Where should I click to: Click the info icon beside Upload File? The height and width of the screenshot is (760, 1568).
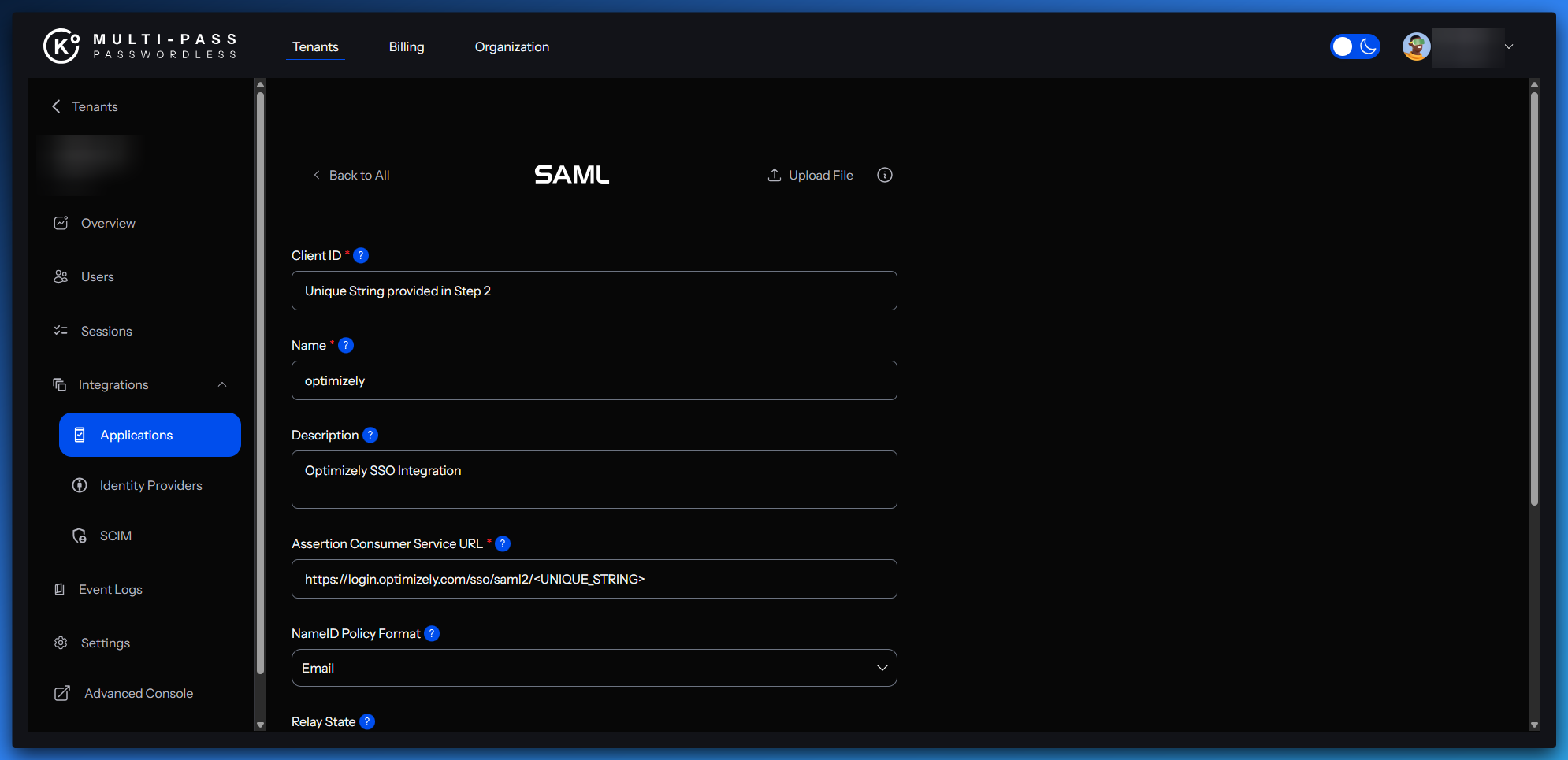(x=885, y=175)
